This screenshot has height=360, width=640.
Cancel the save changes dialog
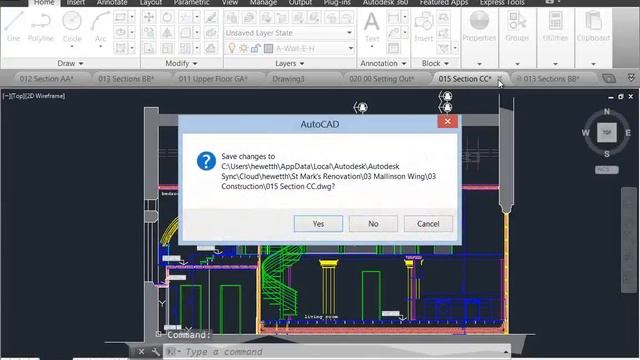pyautogui.click(x=428, y=224)
